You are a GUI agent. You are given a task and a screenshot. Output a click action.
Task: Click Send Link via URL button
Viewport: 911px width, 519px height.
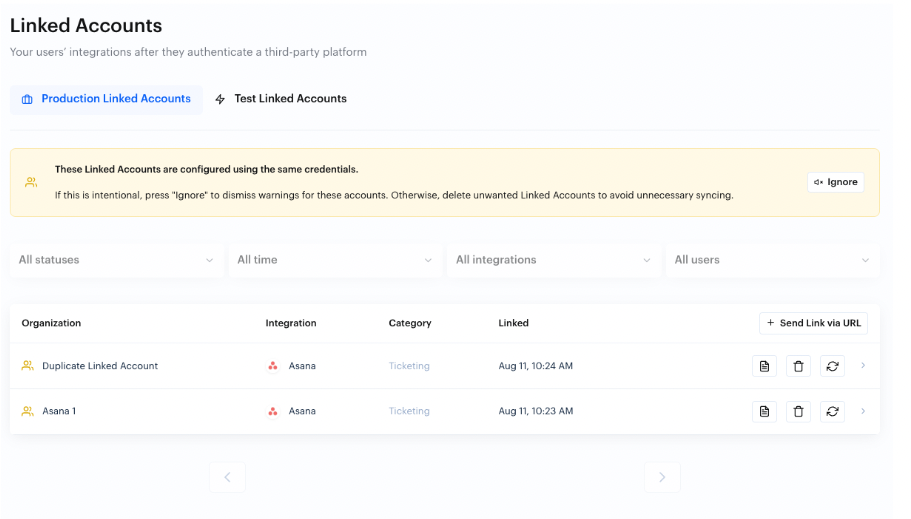[x=813, y=323]
